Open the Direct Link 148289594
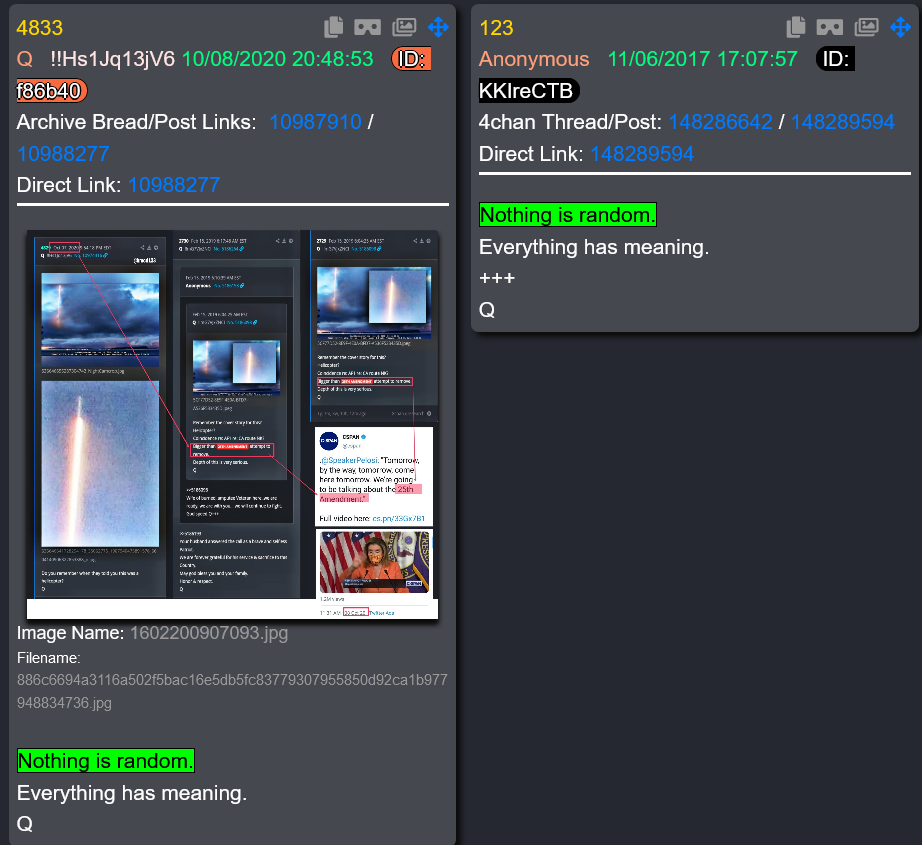The width and height of the screenshot is (922, 845). coord(642,153)
